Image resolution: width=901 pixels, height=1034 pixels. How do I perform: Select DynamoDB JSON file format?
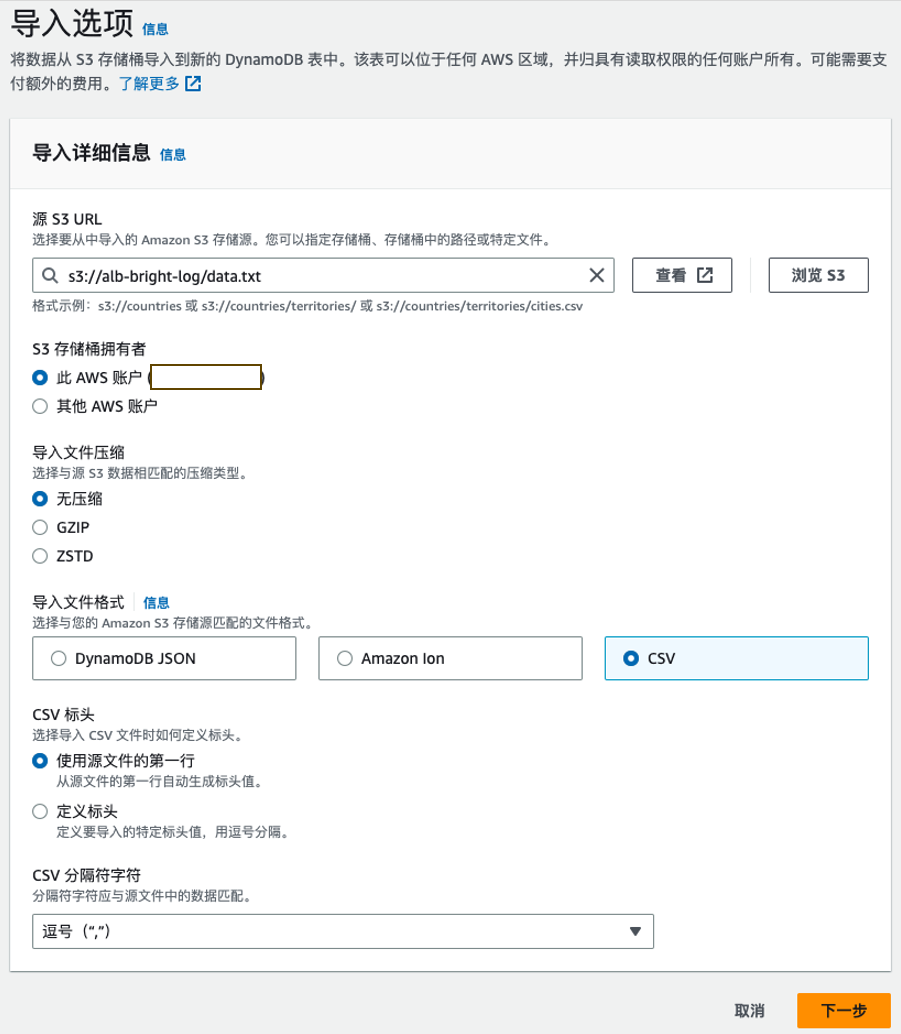[164, 658]
